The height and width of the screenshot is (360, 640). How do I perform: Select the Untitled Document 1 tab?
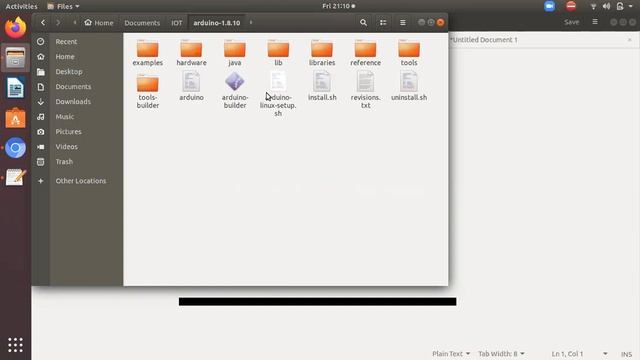point(484,40)
